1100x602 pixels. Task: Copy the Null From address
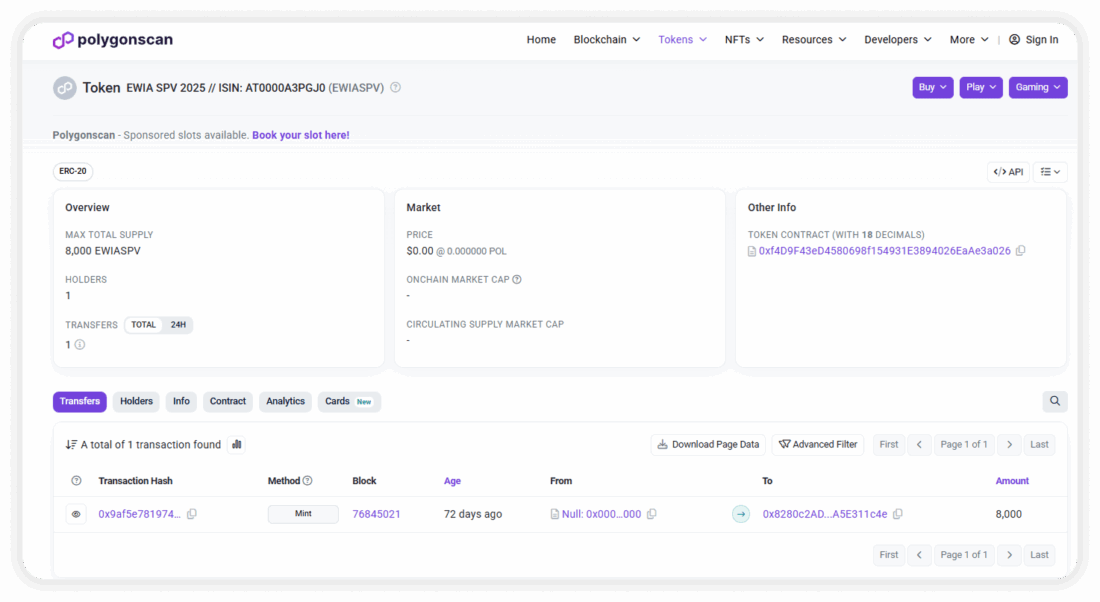(x=651, y=514)
